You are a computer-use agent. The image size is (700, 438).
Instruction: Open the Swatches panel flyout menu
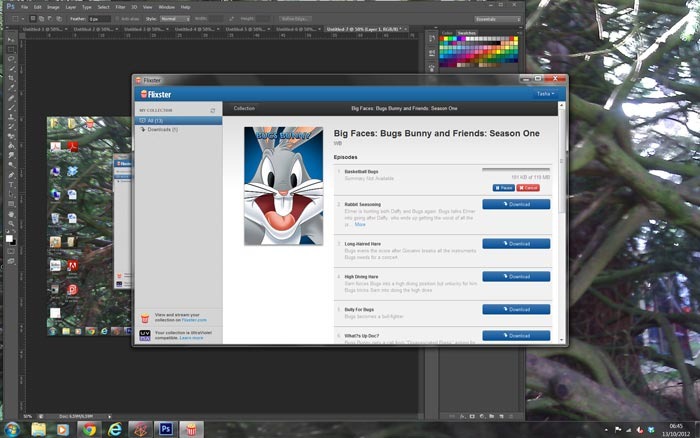pyautogui.click(x=520, y=33)
